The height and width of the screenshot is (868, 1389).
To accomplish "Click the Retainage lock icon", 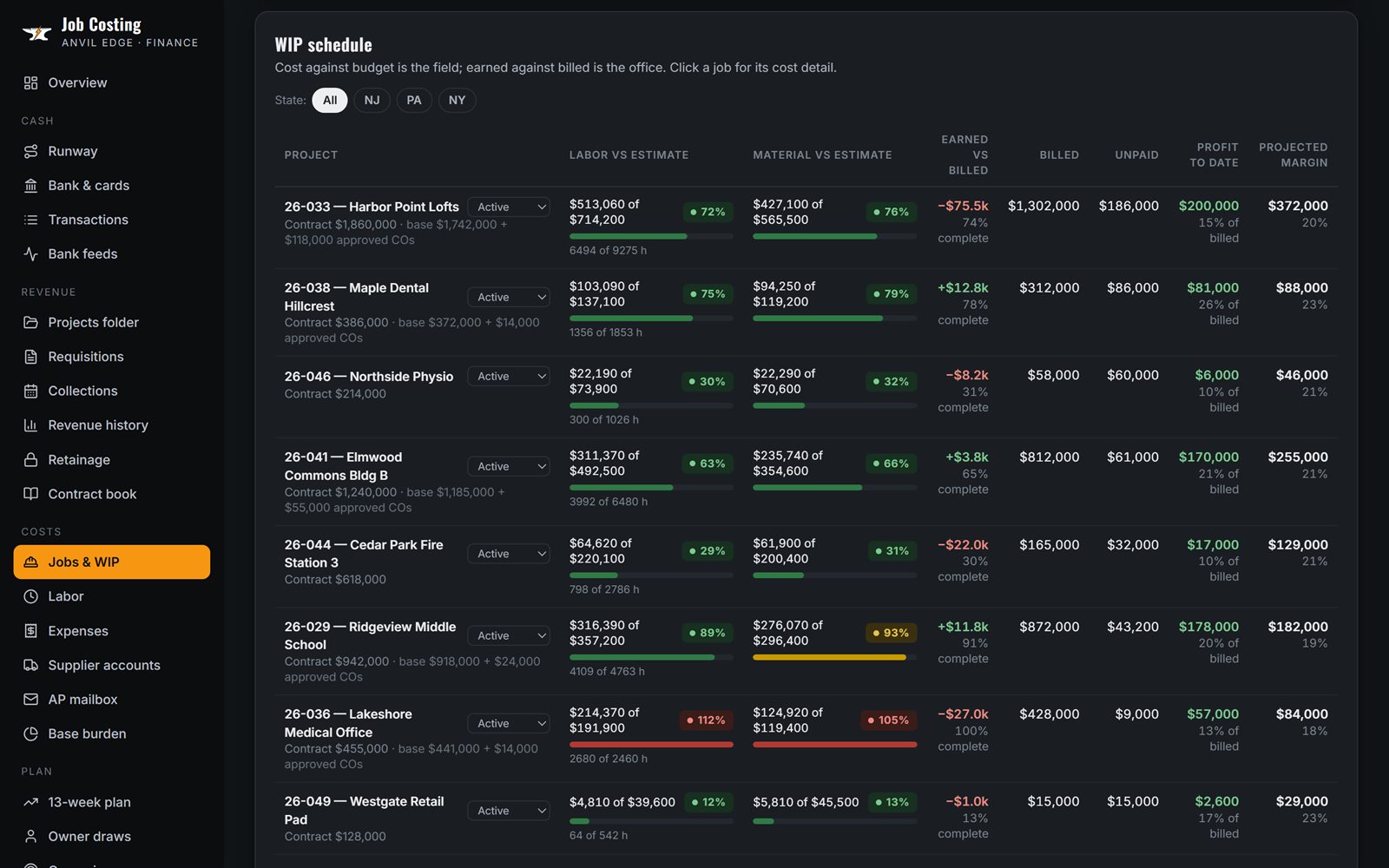I will point(30,460).
